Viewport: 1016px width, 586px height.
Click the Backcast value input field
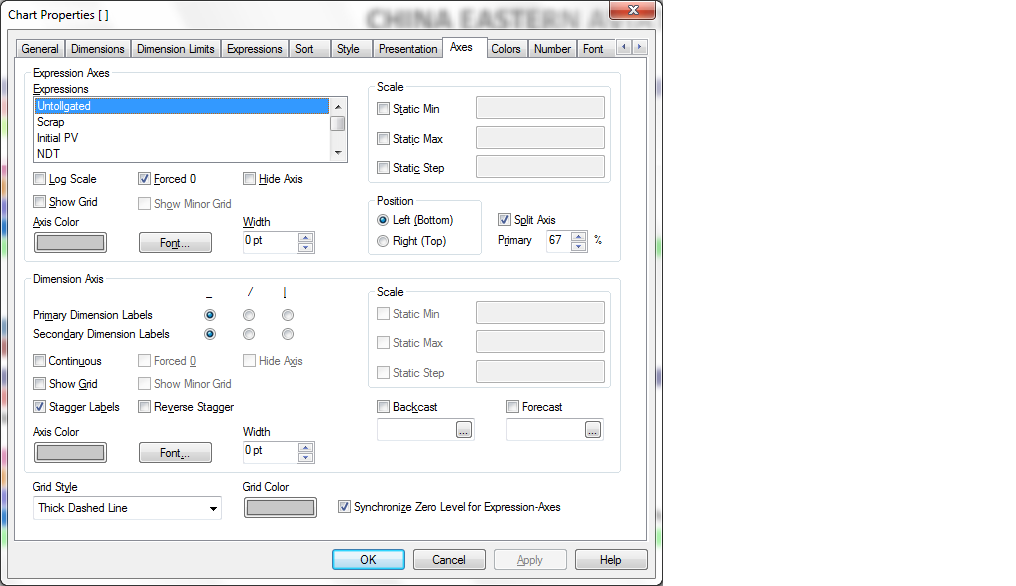click(x=417, y=430)
